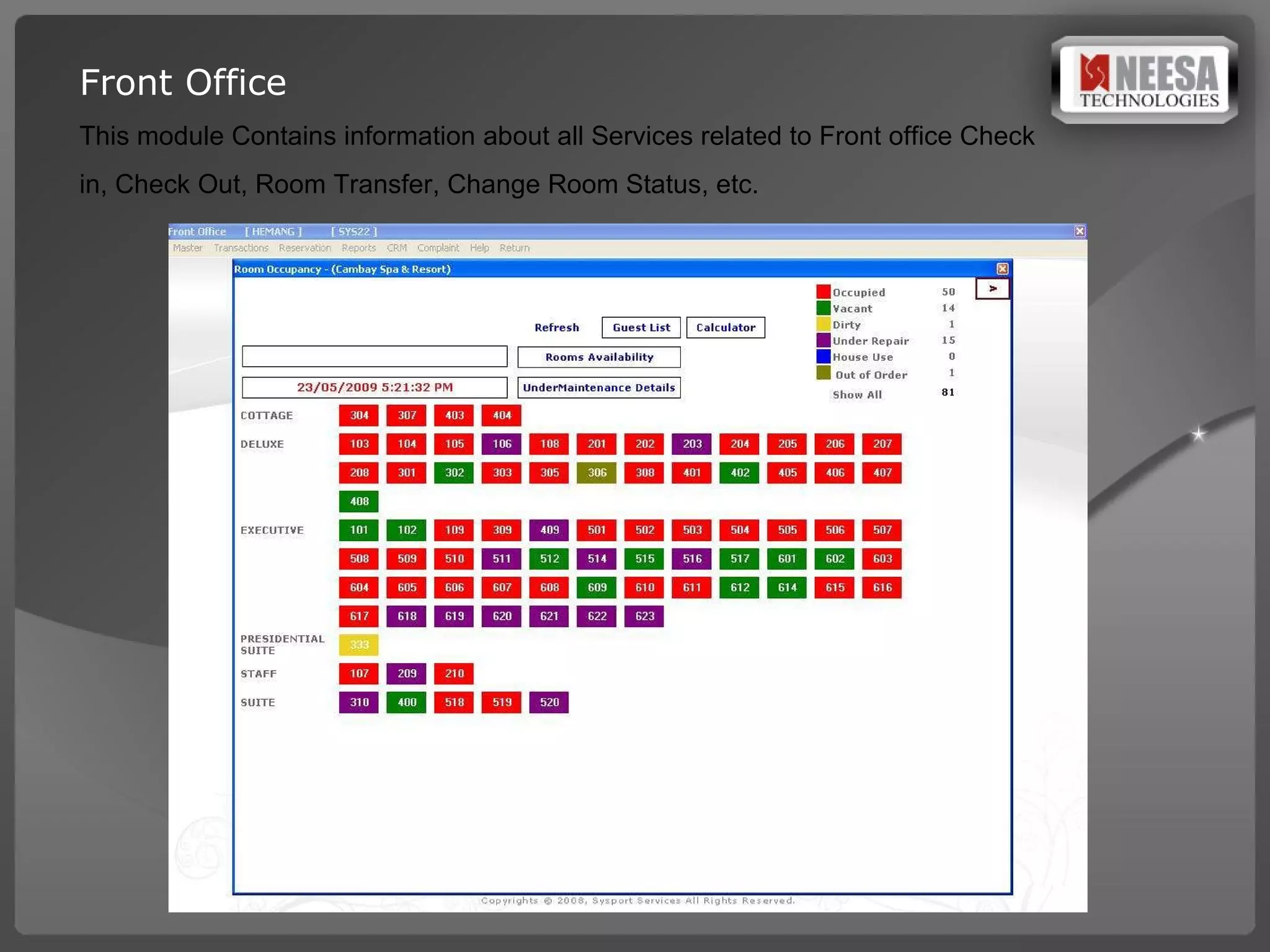Open the Calculator

pyautogui.click(x=726, y=327)
